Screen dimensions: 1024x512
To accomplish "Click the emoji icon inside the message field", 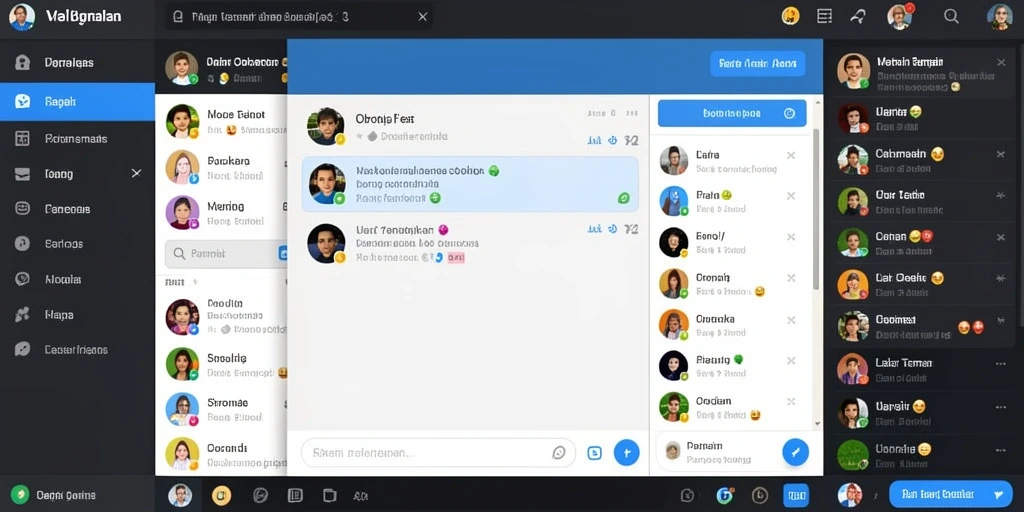I will coord(558,453).
